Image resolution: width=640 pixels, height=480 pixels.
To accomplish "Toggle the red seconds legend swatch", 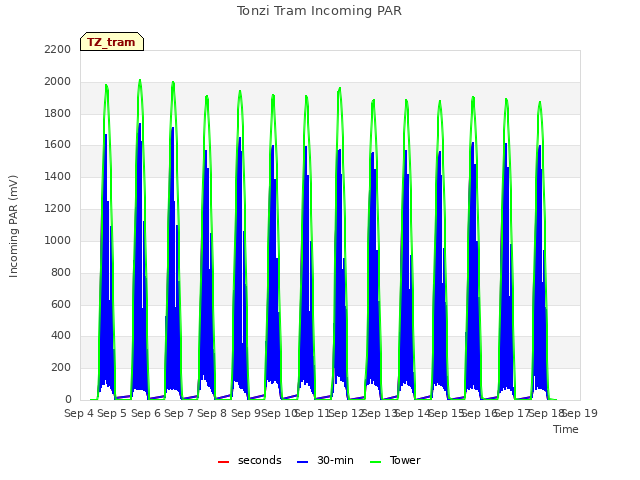I will click(223, 462).
